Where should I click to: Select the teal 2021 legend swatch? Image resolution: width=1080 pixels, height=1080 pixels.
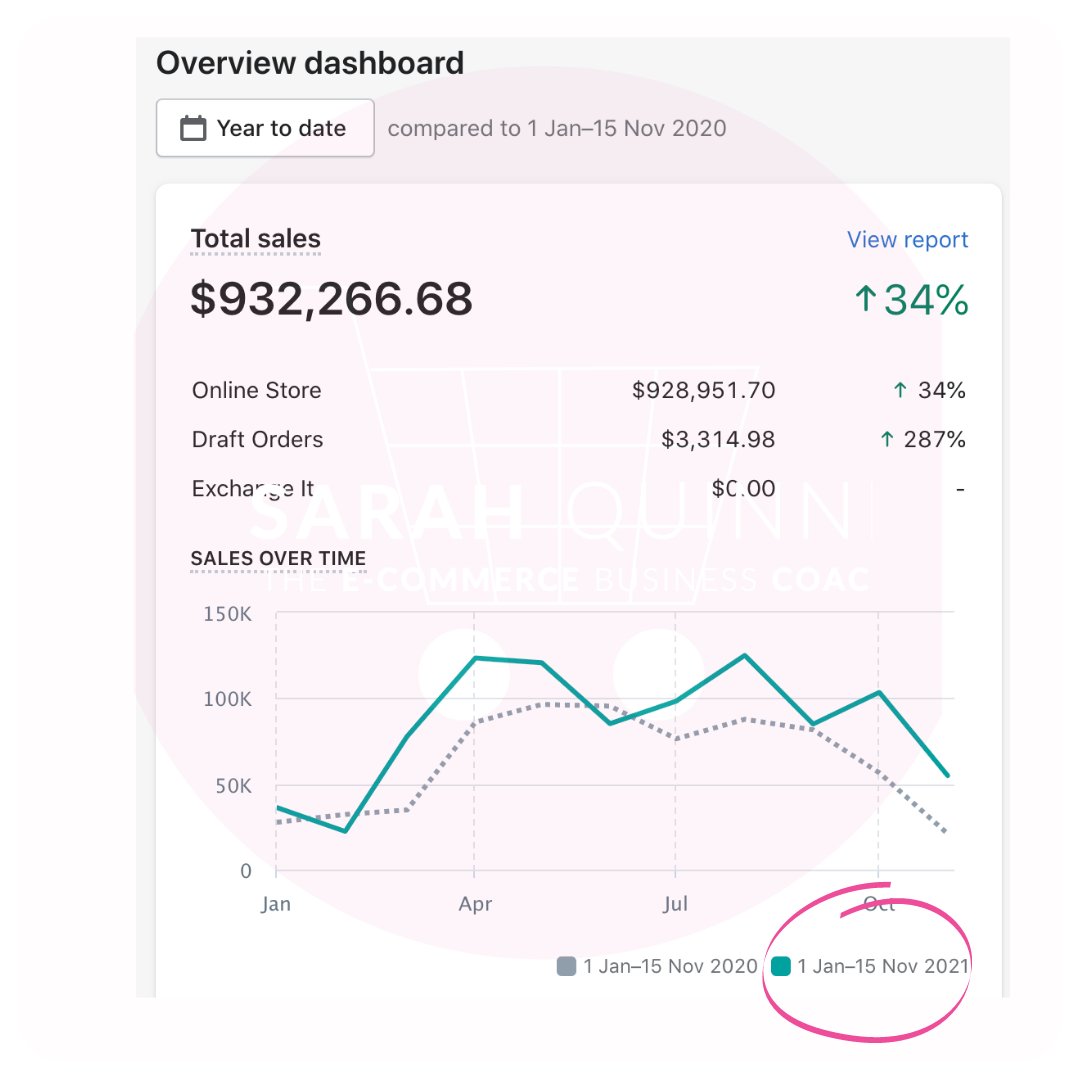click(x=780, y=966)
